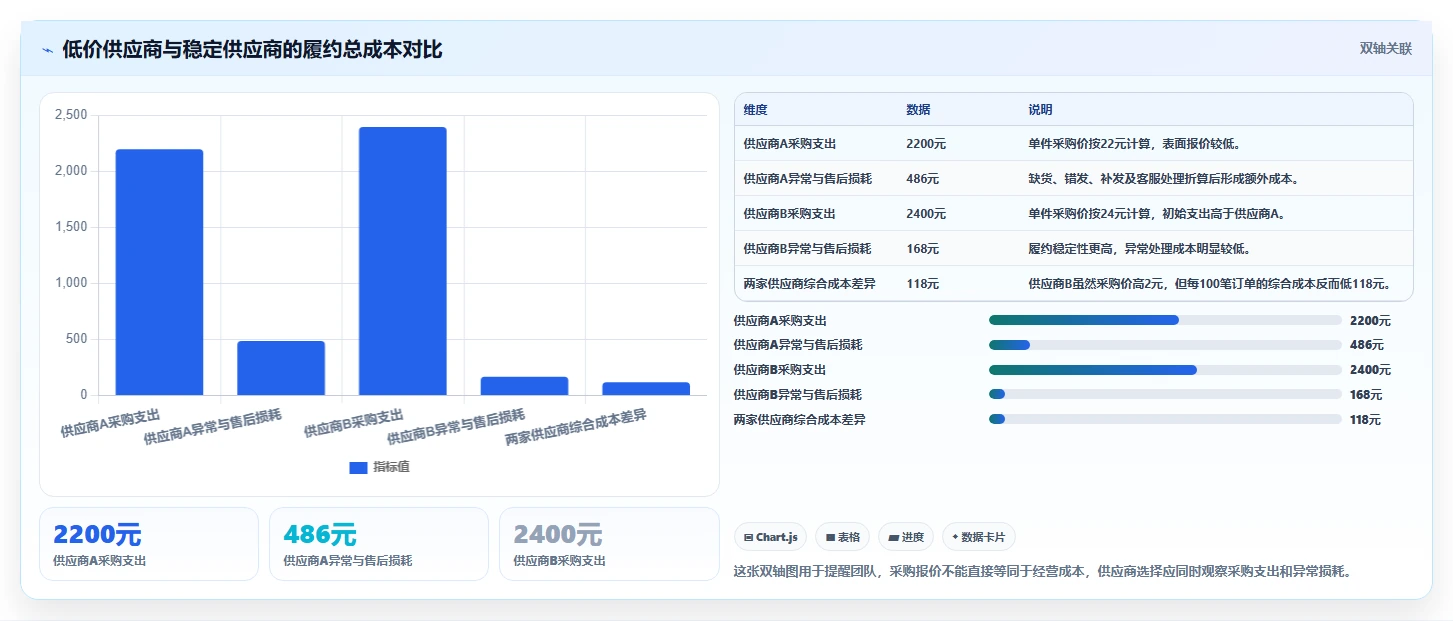This screenshot has height=621, width=1453.
Task: Click the 供应商B采购支出 bar in the chart
Action: click(403, 261)
